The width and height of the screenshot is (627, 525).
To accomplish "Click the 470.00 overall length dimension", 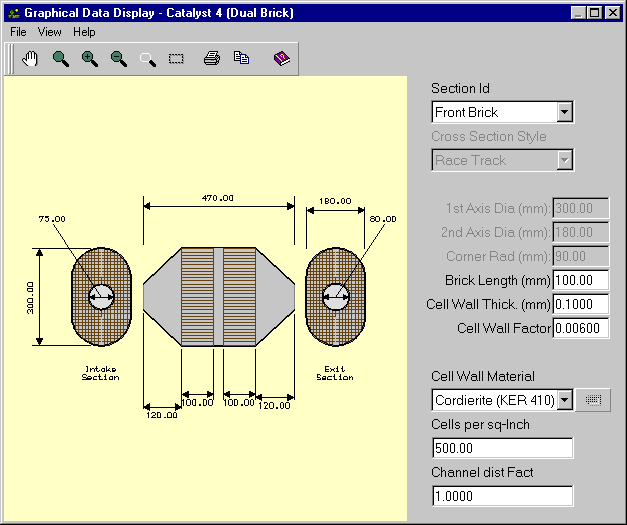I will (x=218, y=198).
